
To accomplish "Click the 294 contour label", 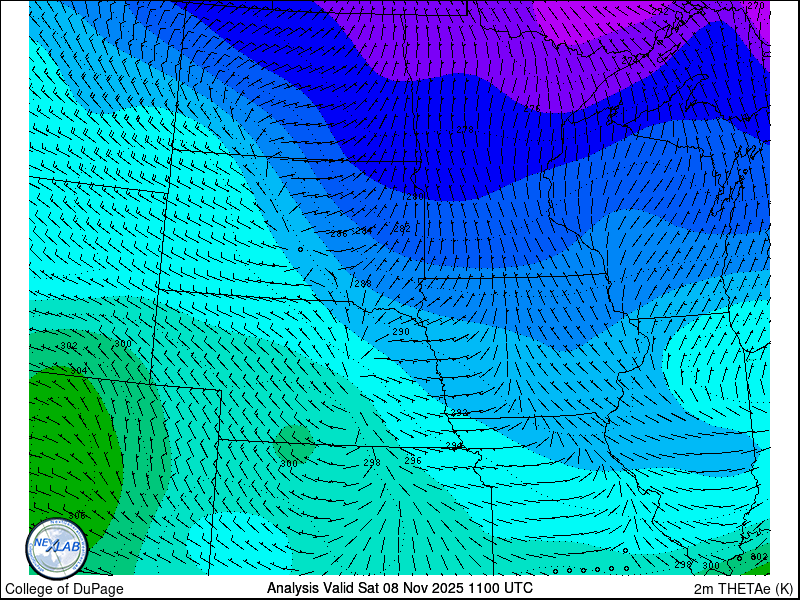I will pyautogui.click(x=454, y=446).
